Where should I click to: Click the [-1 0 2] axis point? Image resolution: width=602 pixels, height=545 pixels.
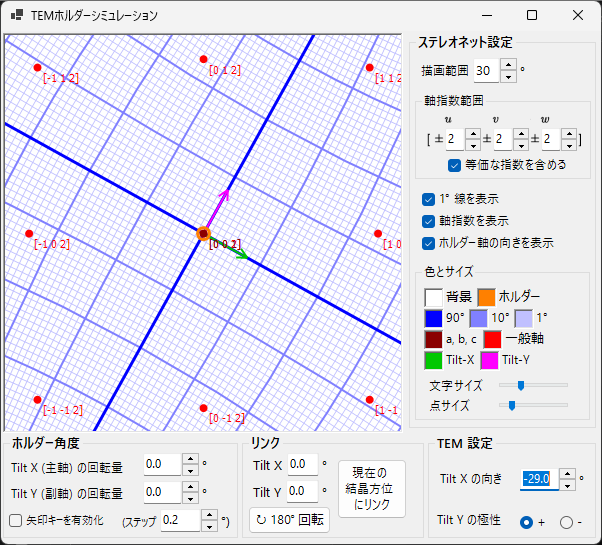(29, 233)
